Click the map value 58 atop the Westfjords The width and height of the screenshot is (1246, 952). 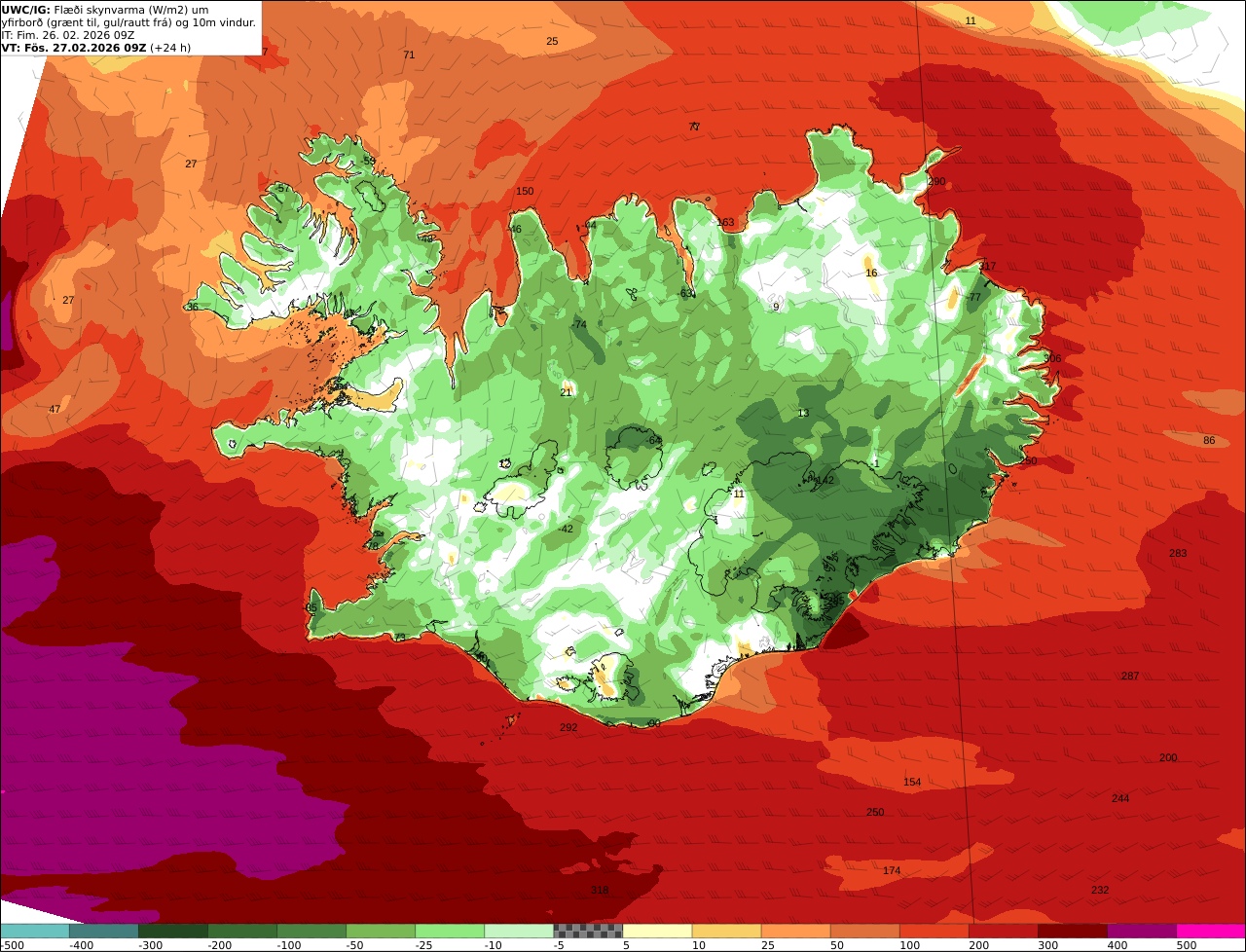(x=369, y=162)
